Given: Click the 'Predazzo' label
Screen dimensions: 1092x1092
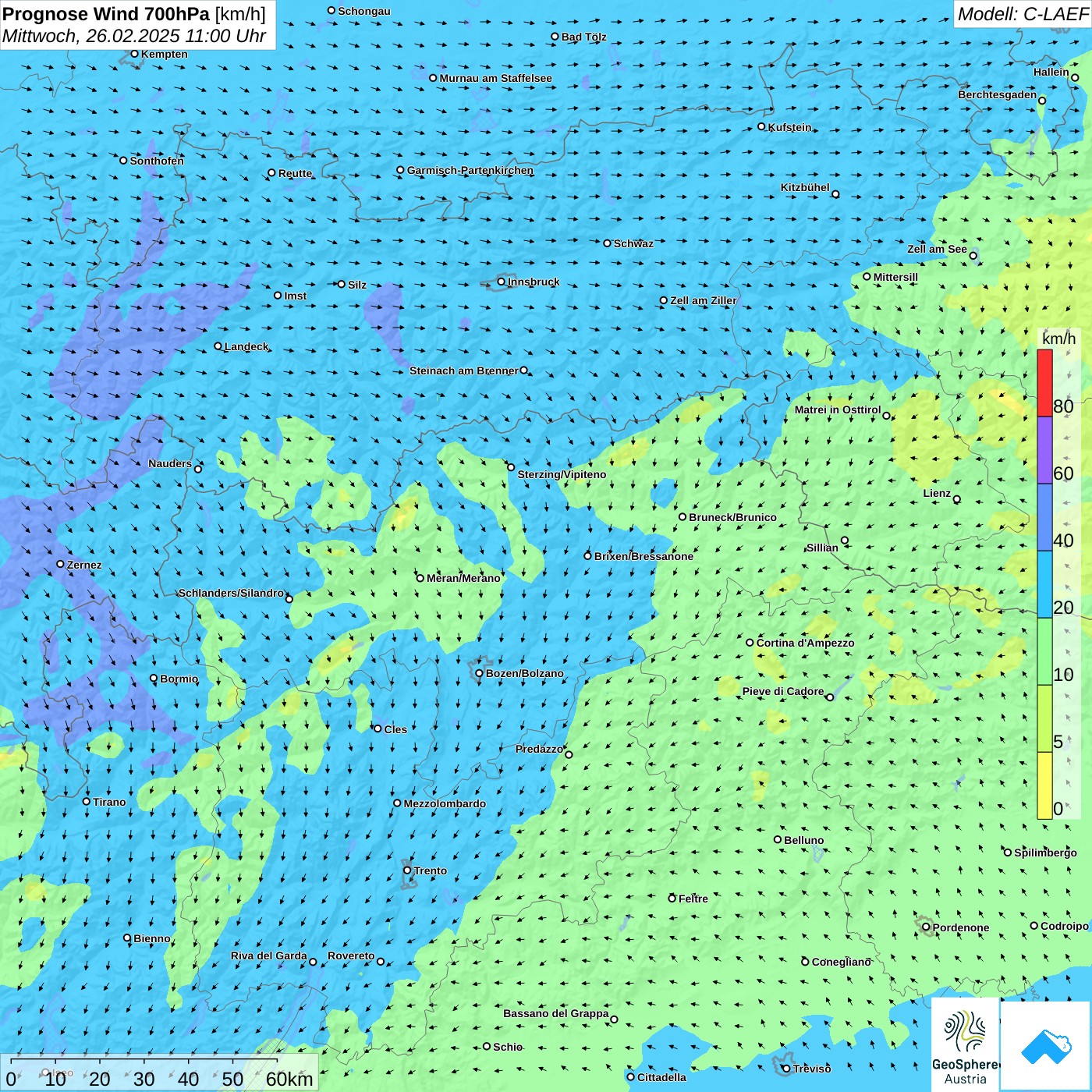Looking at the screenshot, I should point(539,749).
